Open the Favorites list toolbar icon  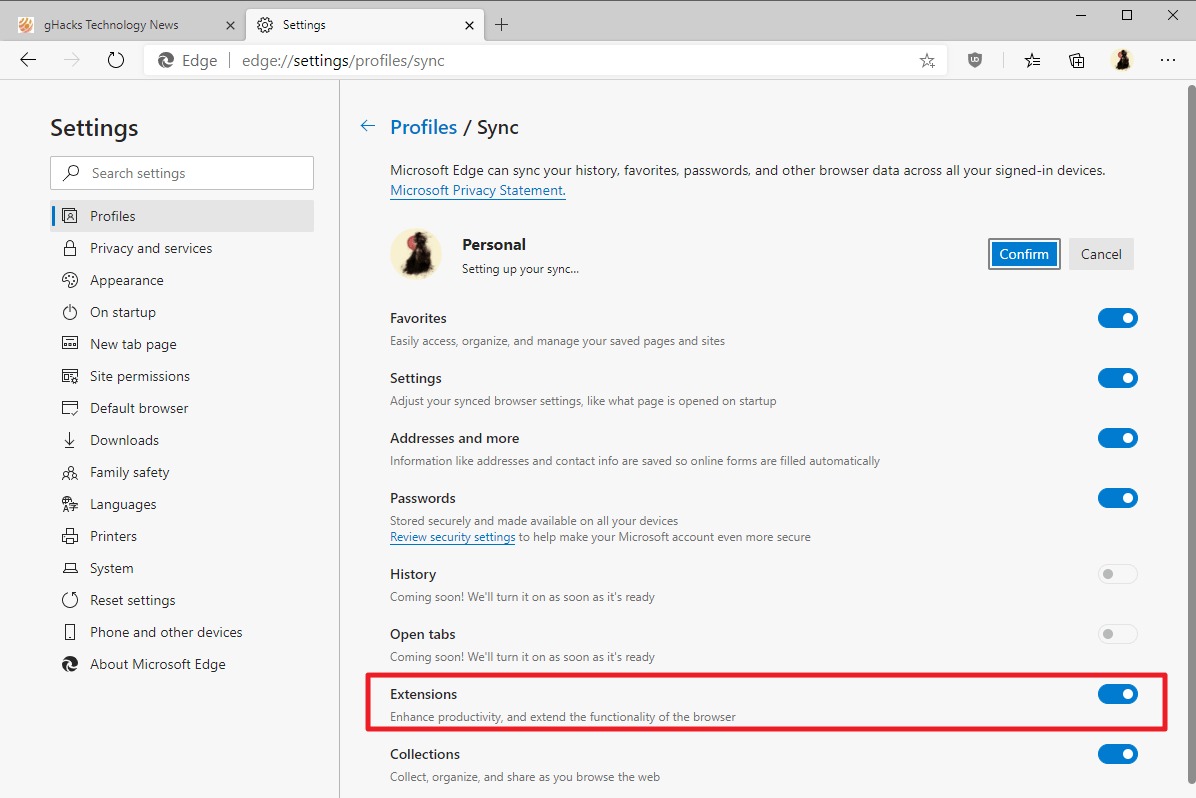1032,60
